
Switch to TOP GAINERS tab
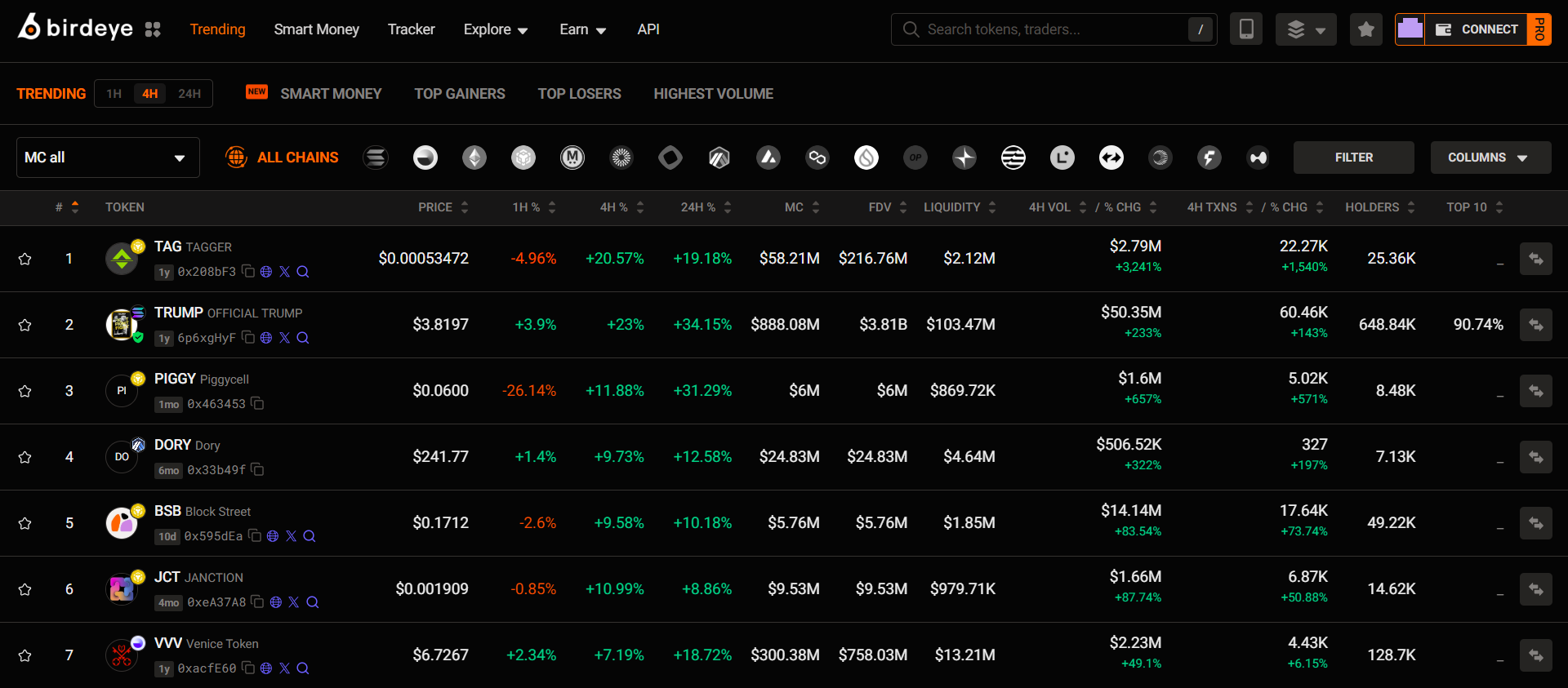click(460, 94)
